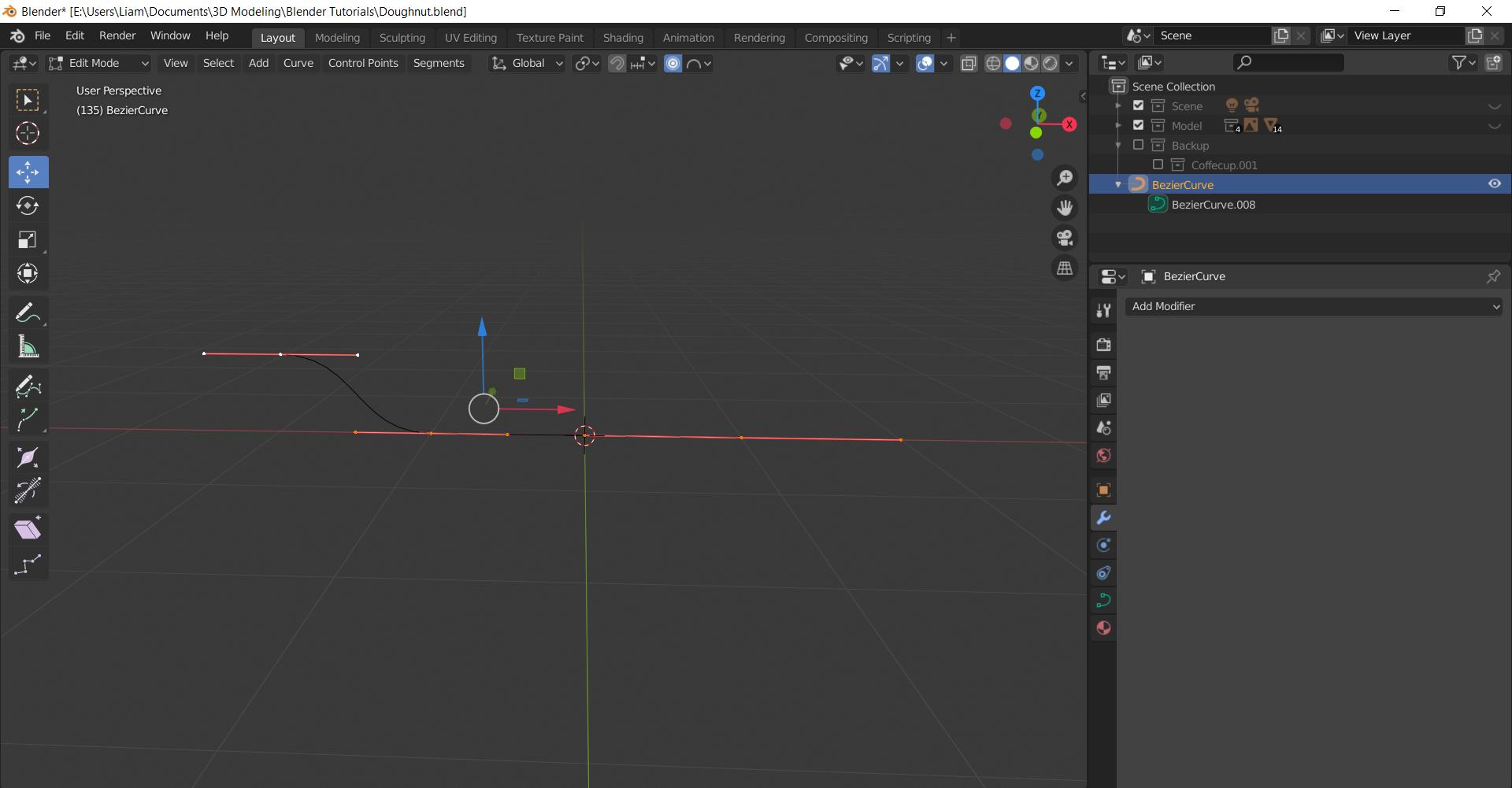The image size is (1512, 788).
Task: Activate the 3D Cursor tool
Action: pos(28,133)
